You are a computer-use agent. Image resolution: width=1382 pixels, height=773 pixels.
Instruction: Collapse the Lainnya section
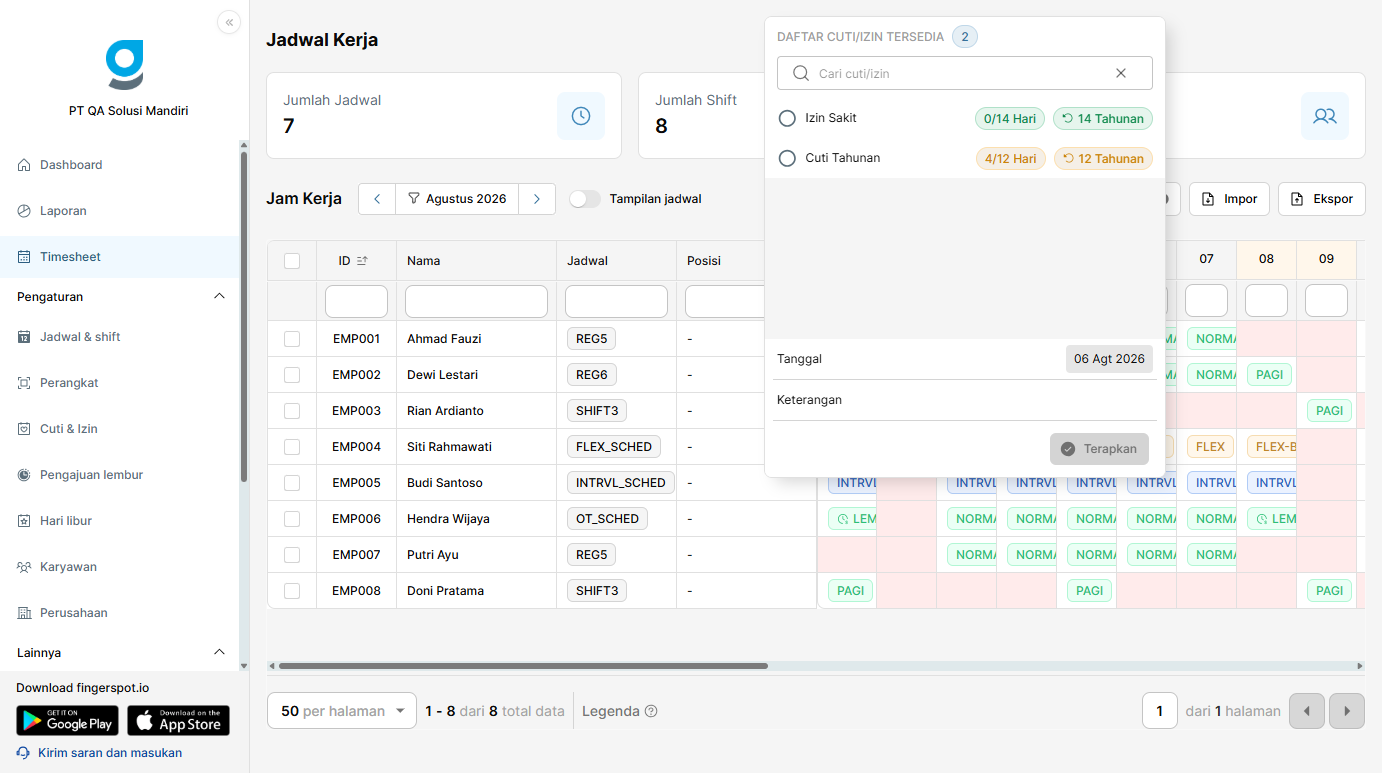(x=220, y=653)
